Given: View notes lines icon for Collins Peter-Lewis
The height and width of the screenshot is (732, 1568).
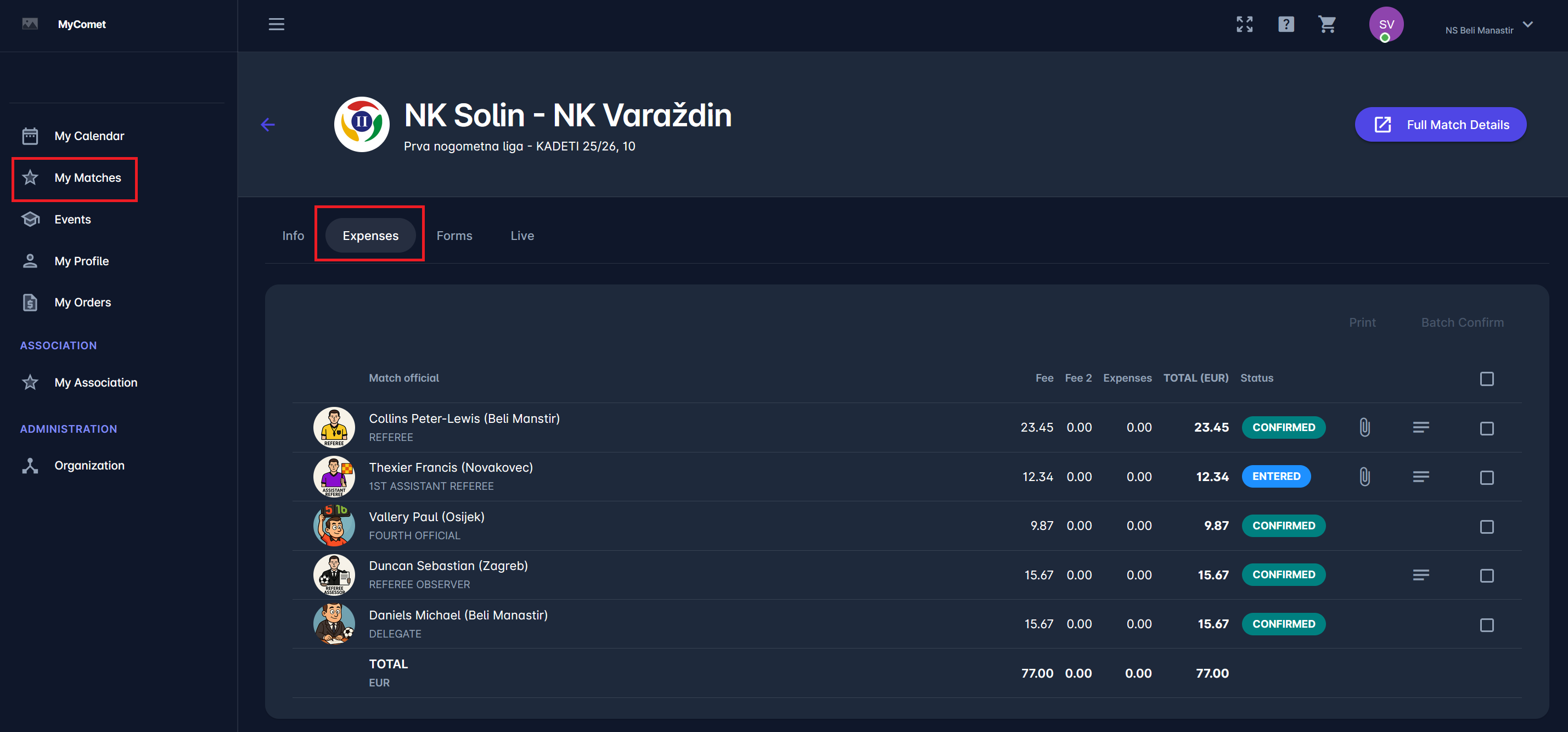Looking at the screenshot, I should click(x=1421, y=428).
